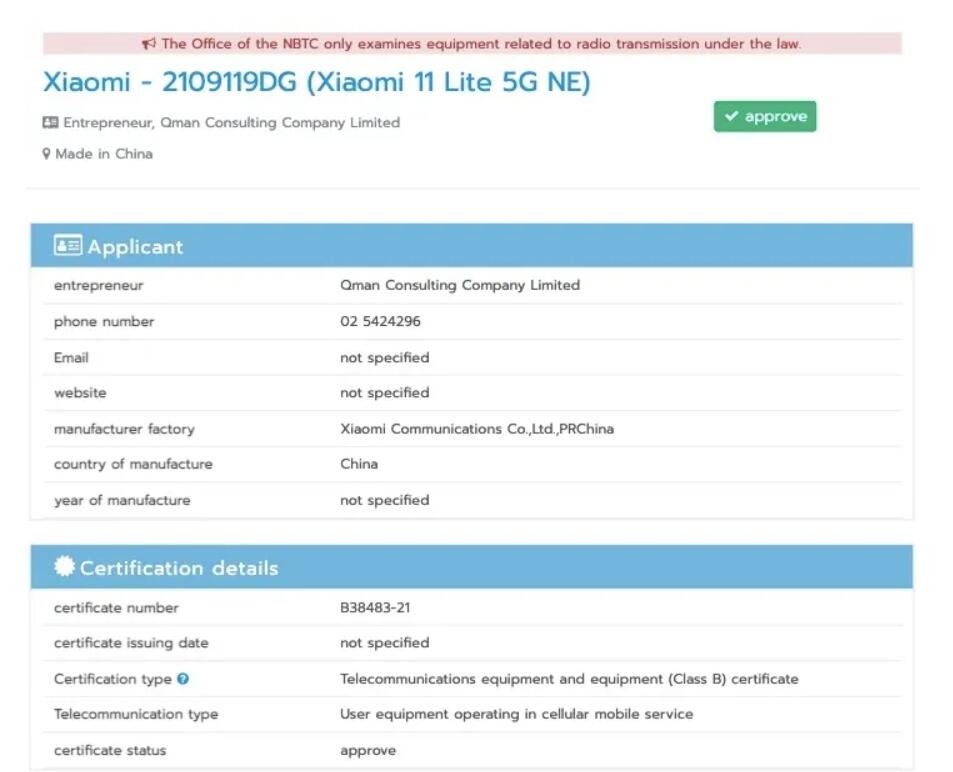Click the 'country of manufacture' label
Screen dimensions: 953x772
click(133, 464)
